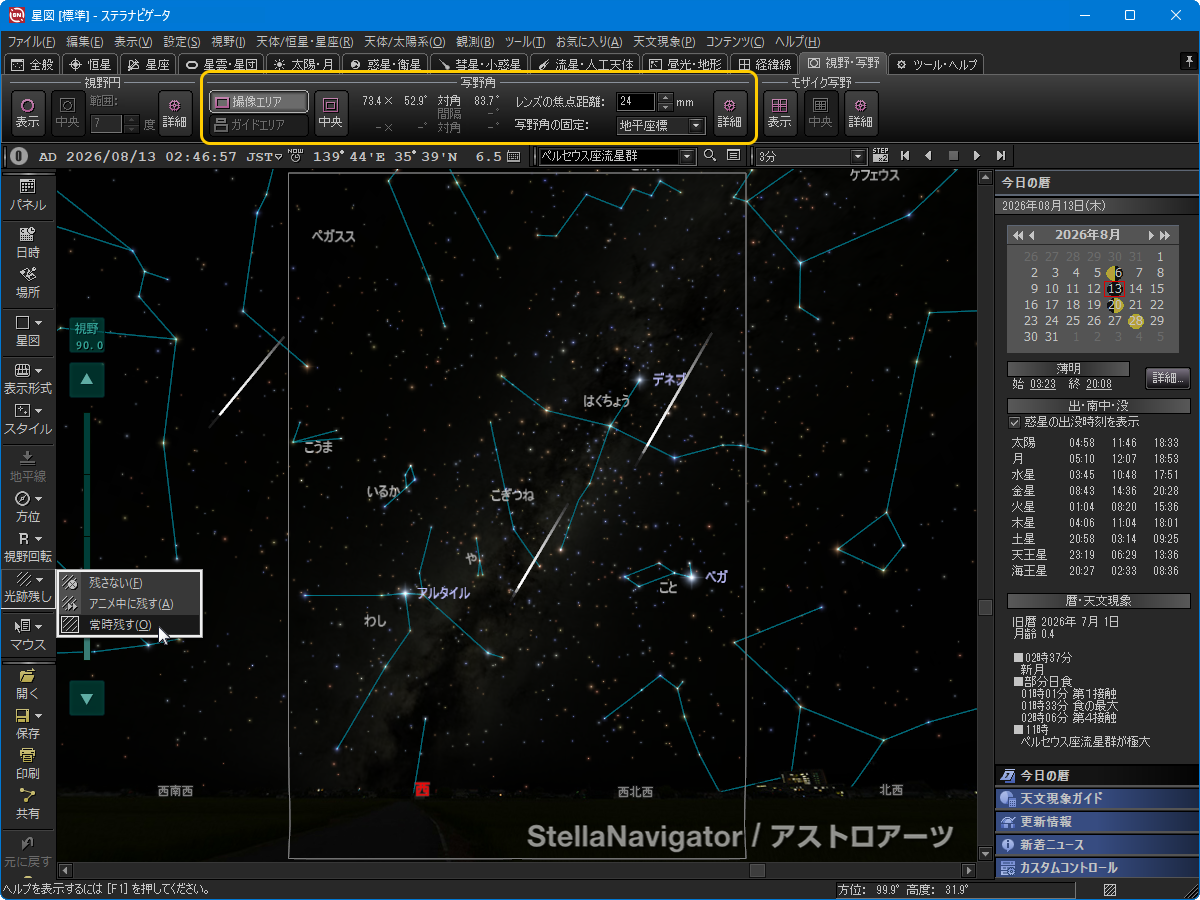Click the 保存 save icon

[x=27, y=723]
